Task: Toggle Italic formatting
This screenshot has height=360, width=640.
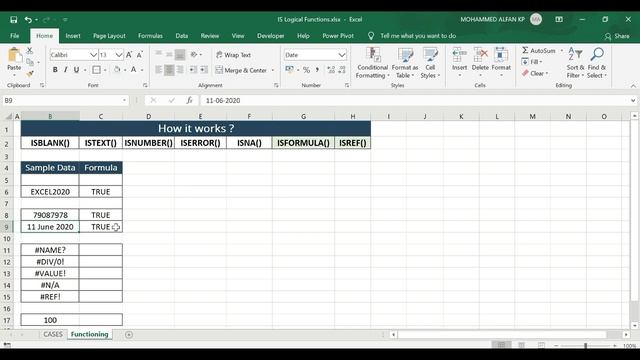Action: point(65,70)
